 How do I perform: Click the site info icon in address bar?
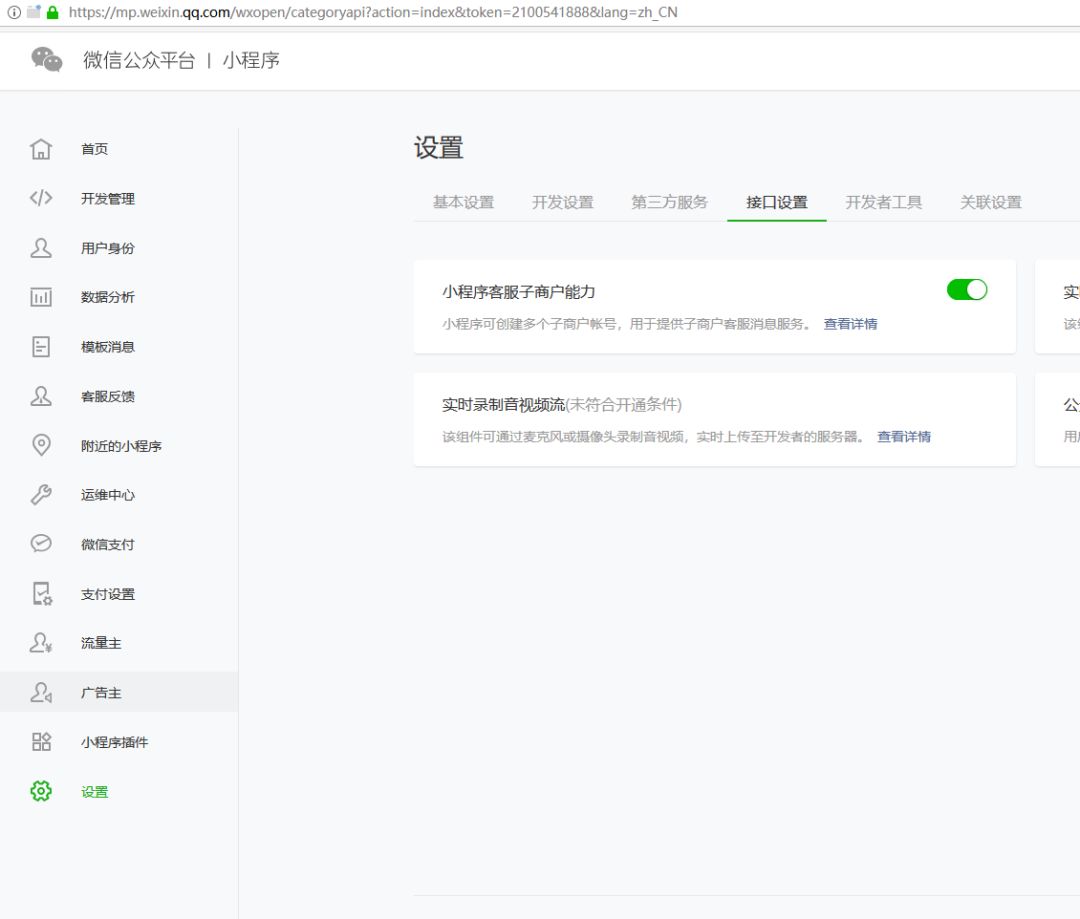(14, 12)
